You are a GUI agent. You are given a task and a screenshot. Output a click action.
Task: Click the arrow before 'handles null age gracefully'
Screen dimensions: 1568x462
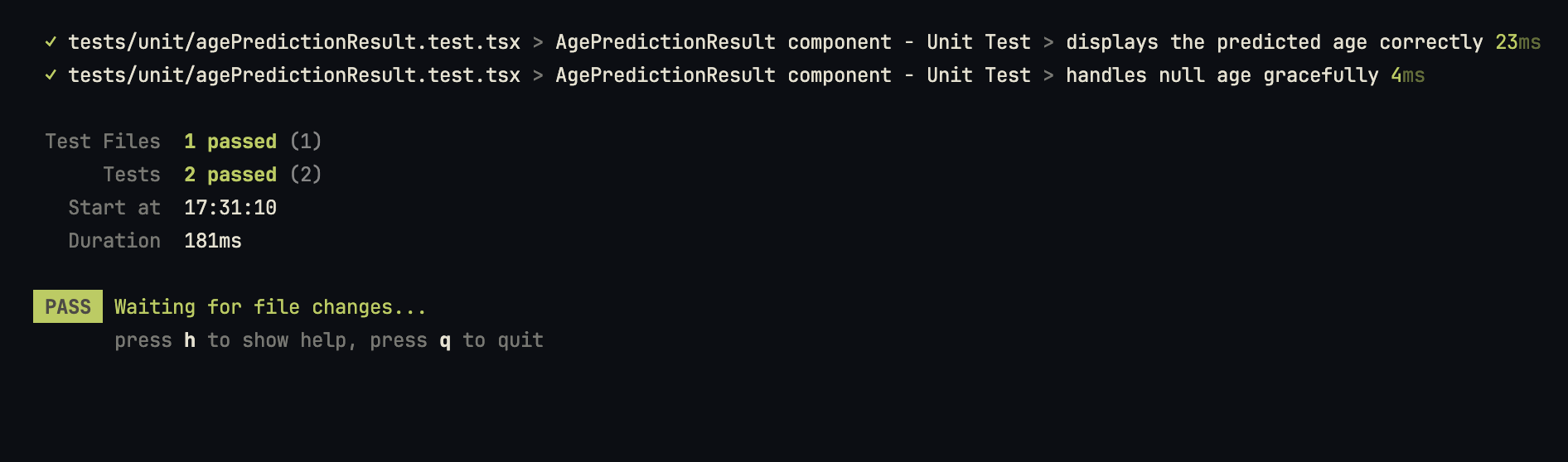pos(1048,75)
